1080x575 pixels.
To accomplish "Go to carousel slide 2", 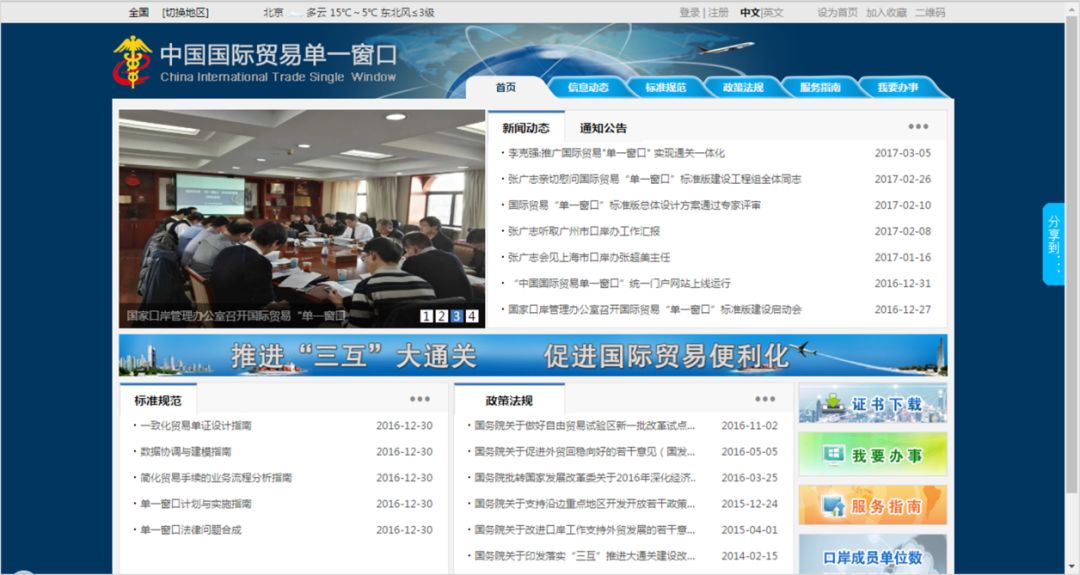I will tap(442, 316).
